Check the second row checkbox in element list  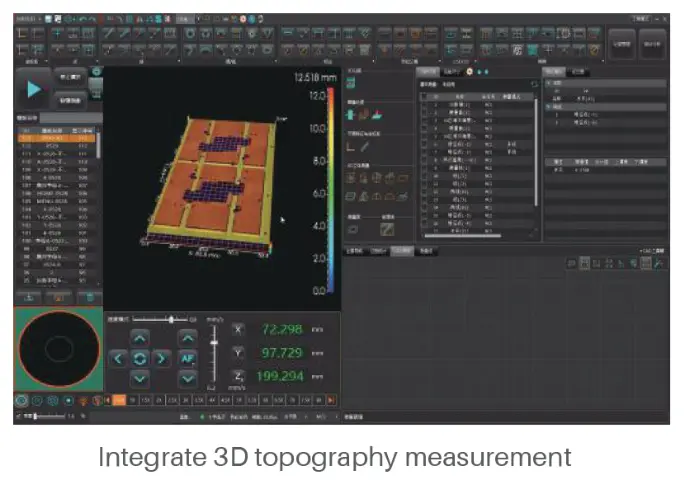tap(423, 114)
